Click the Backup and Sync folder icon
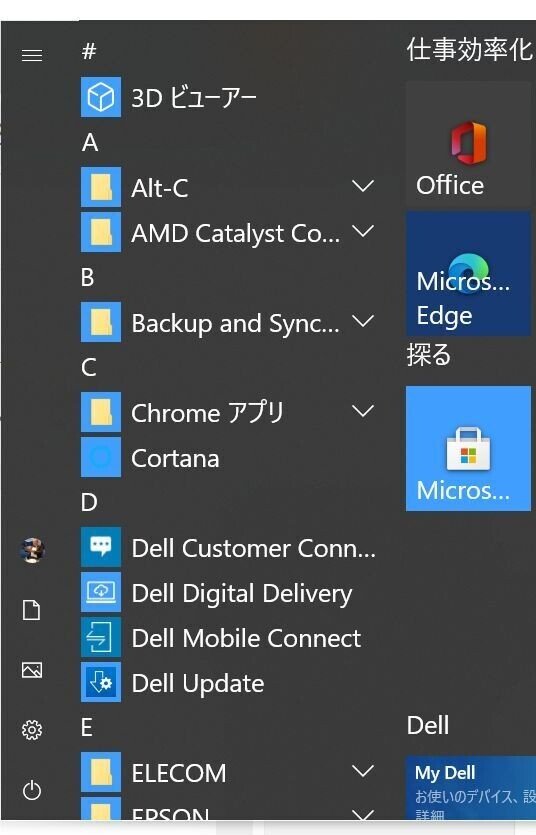 (x=101, y=322)
